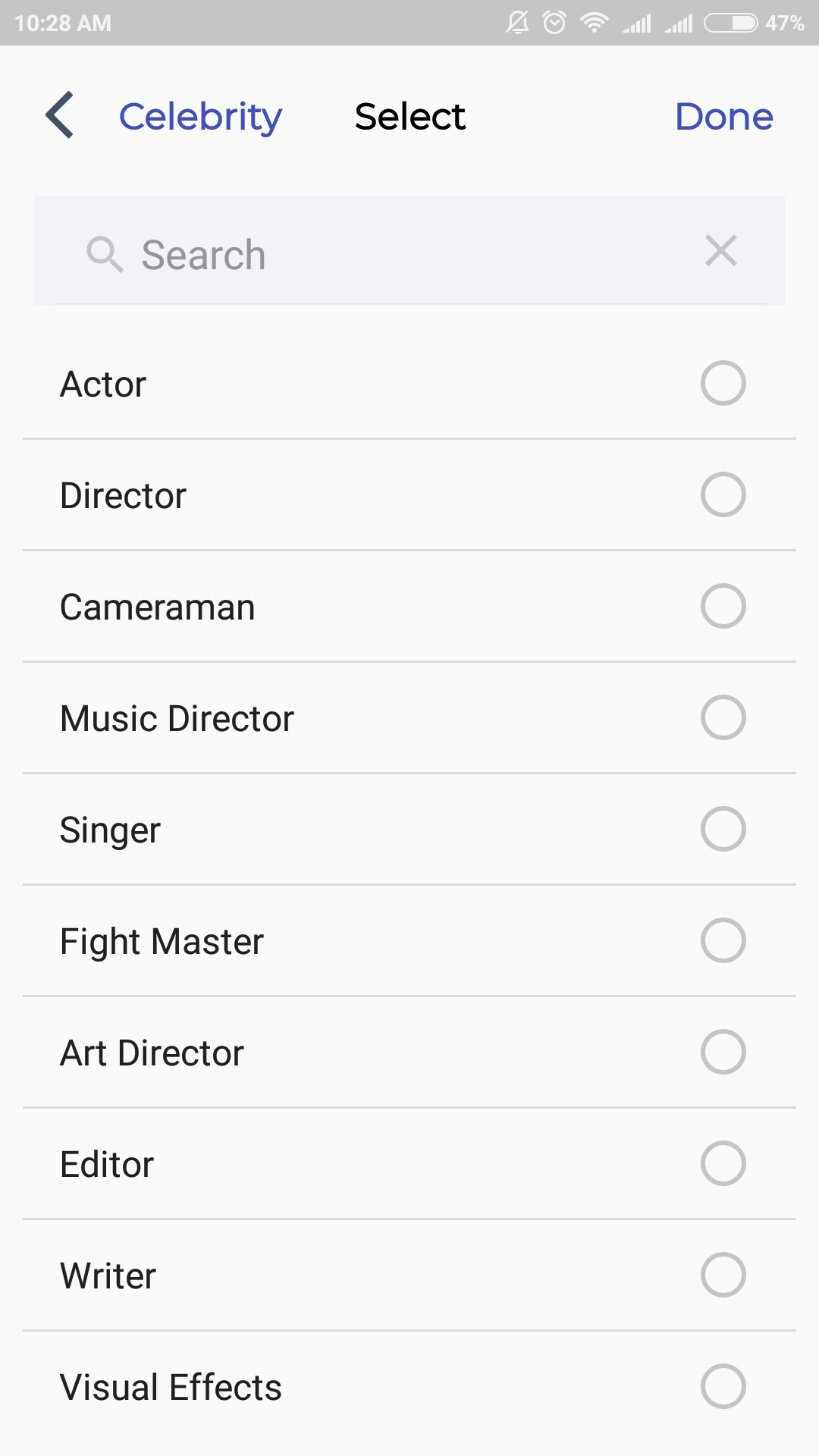Choose the Writer radio button
The image size is (819, 1456).
point(723,1275)
